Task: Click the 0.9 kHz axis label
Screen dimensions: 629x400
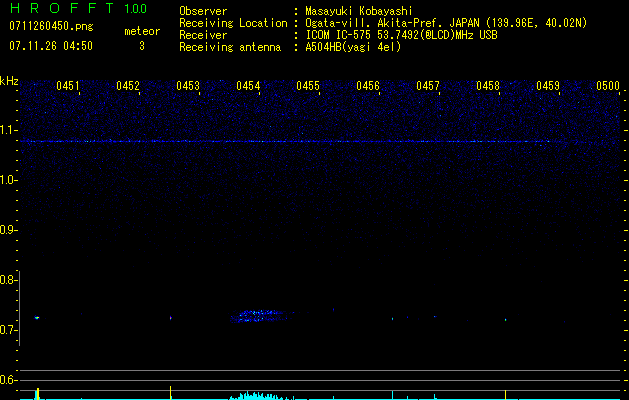Action: [8, 230]
